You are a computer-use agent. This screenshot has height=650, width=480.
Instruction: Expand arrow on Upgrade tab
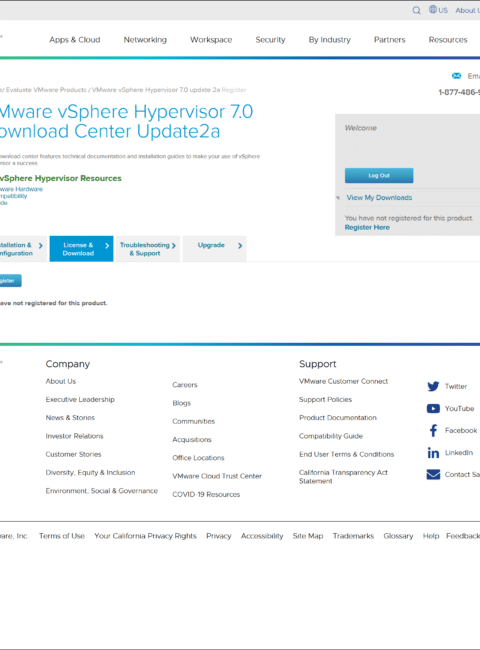coord(240,246)
